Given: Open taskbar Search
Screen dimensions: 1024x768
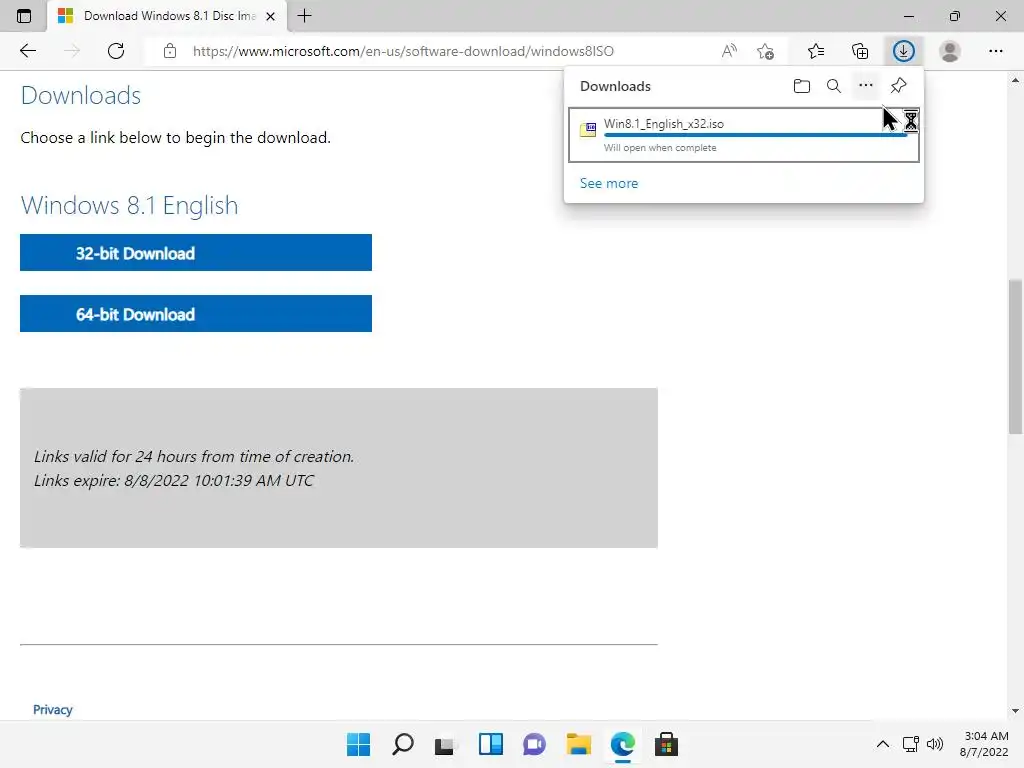Looking at the screenshot, I should (x=402, y=744).
